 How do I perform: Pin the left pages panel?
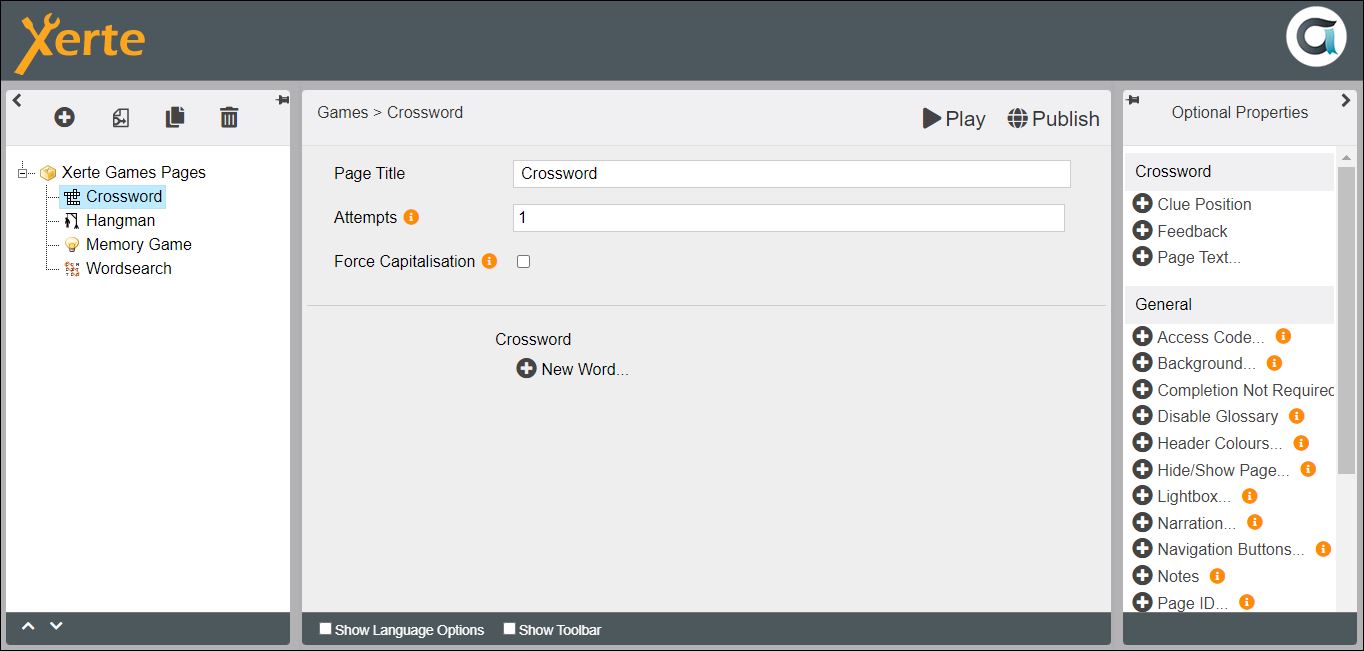coord(282,100)
